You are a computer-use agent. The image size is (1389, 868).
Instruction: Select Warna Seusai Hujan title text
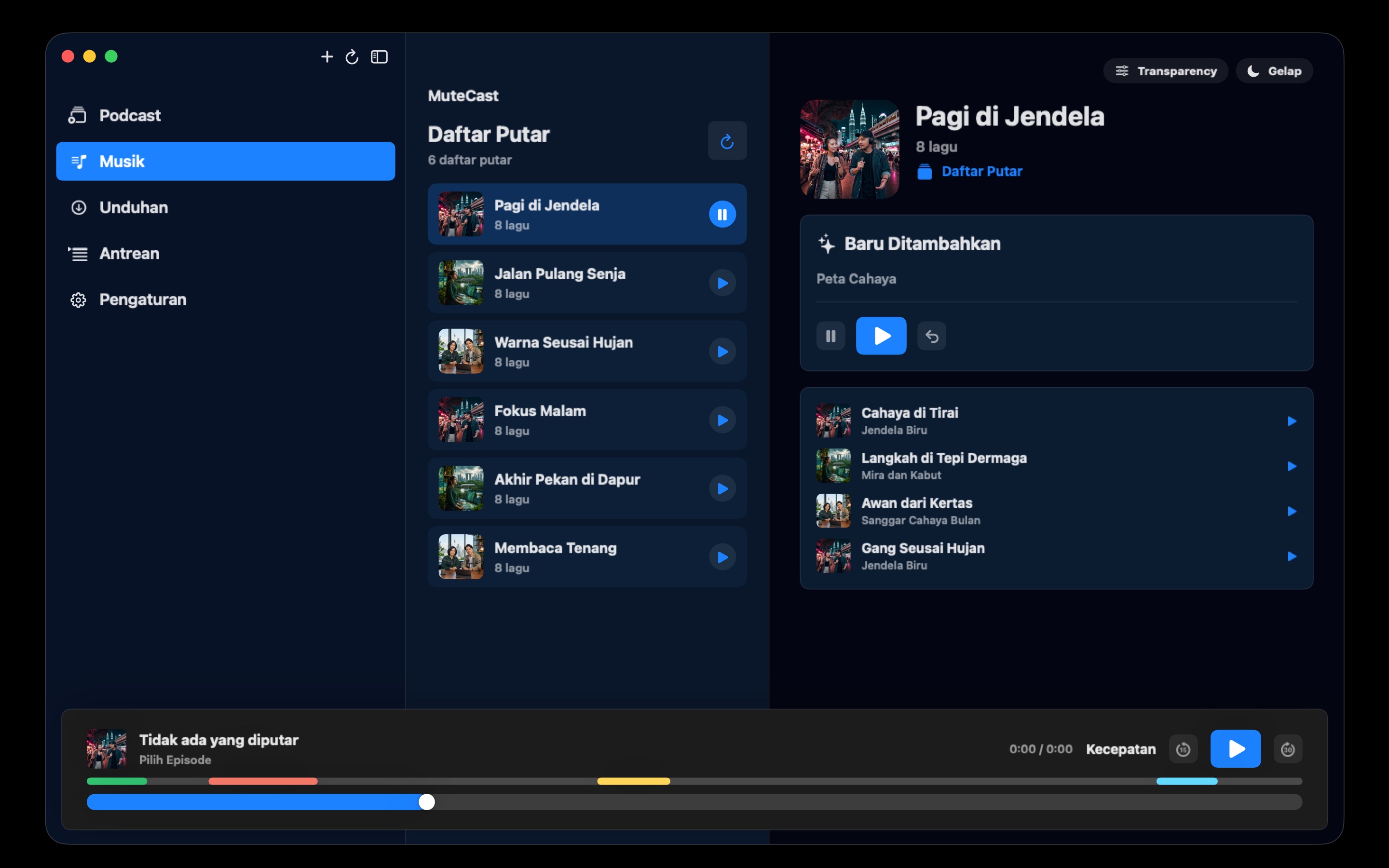564,342
